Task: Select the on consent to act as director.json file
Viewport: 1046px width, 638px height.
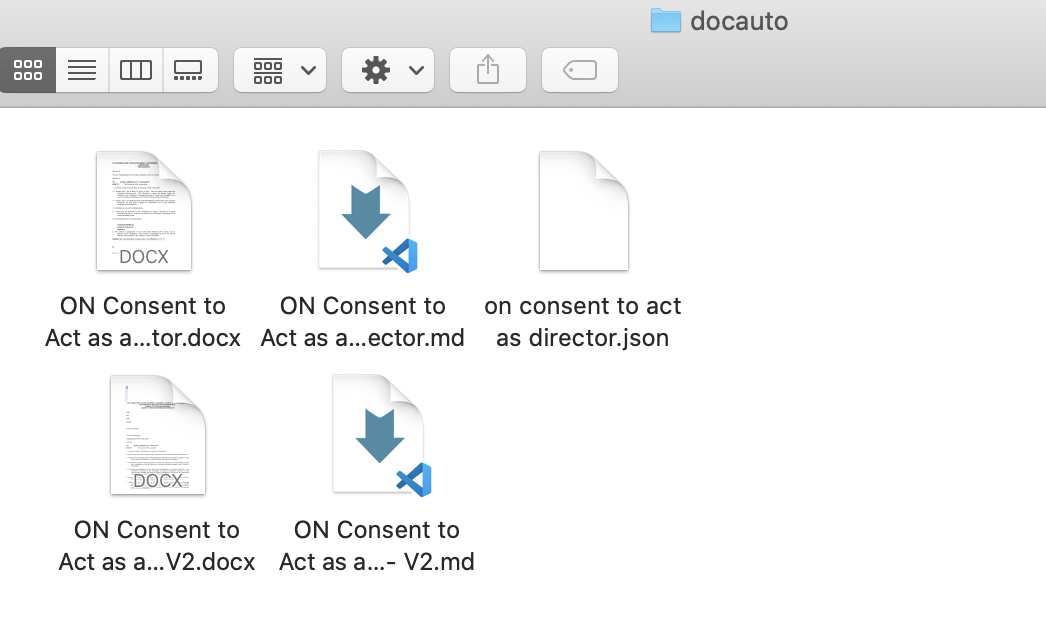Action: (x=583, y=210)
